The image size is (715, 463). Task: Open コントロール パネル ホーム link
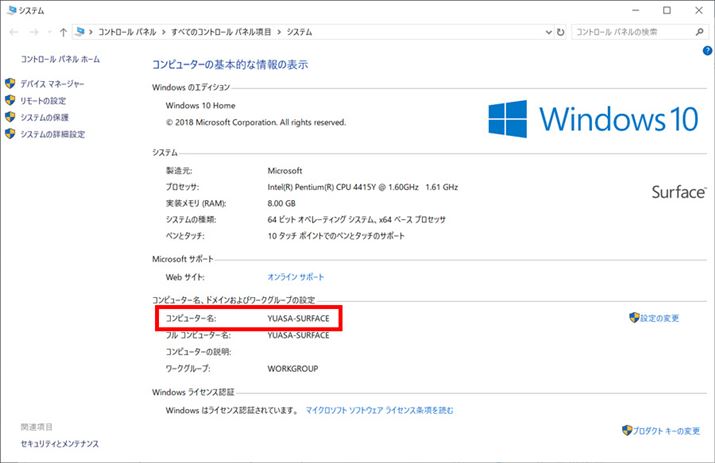pos(60,59)
